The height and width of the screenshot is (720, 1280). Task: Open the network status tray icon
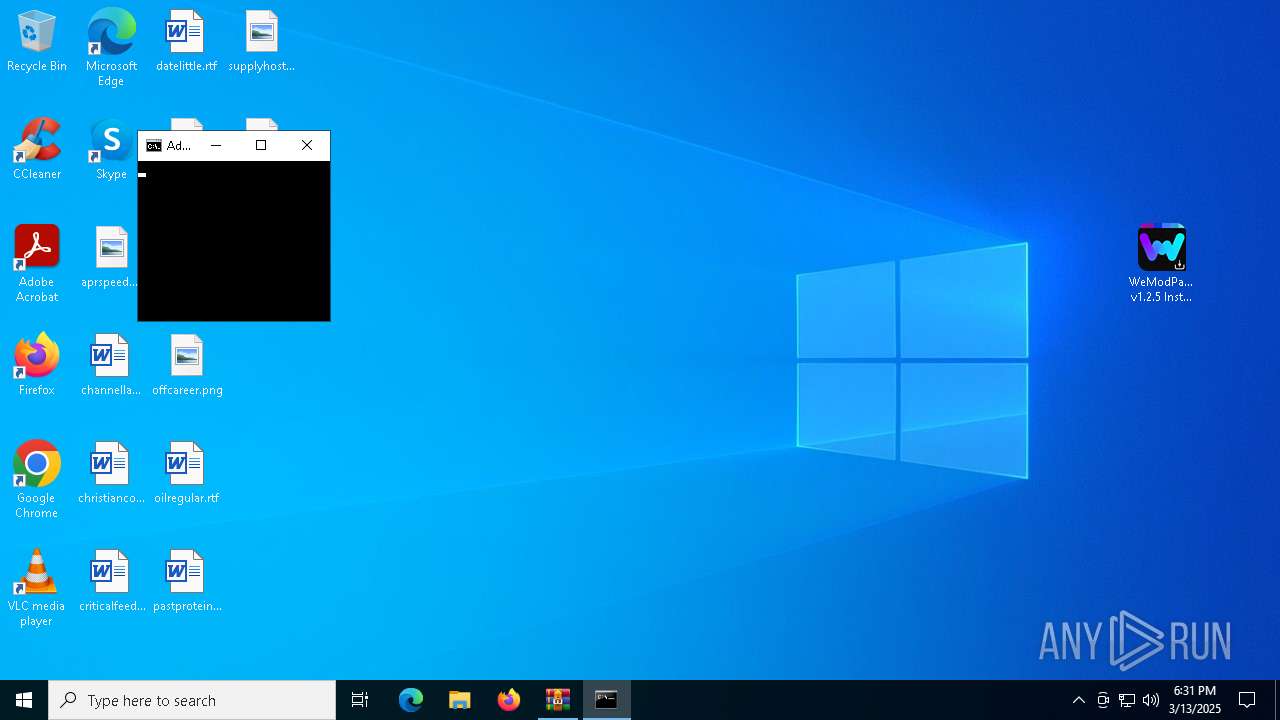(x=1127, y=700)
